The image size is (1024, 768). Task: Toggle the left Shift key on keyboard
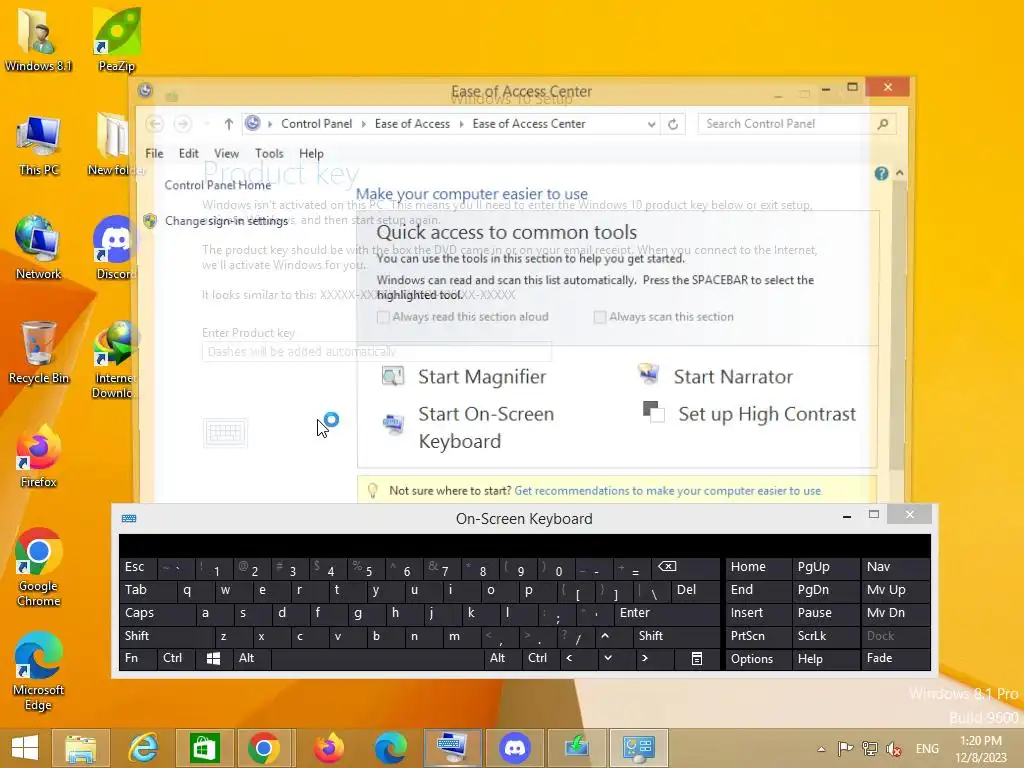[x=167, y=636]
